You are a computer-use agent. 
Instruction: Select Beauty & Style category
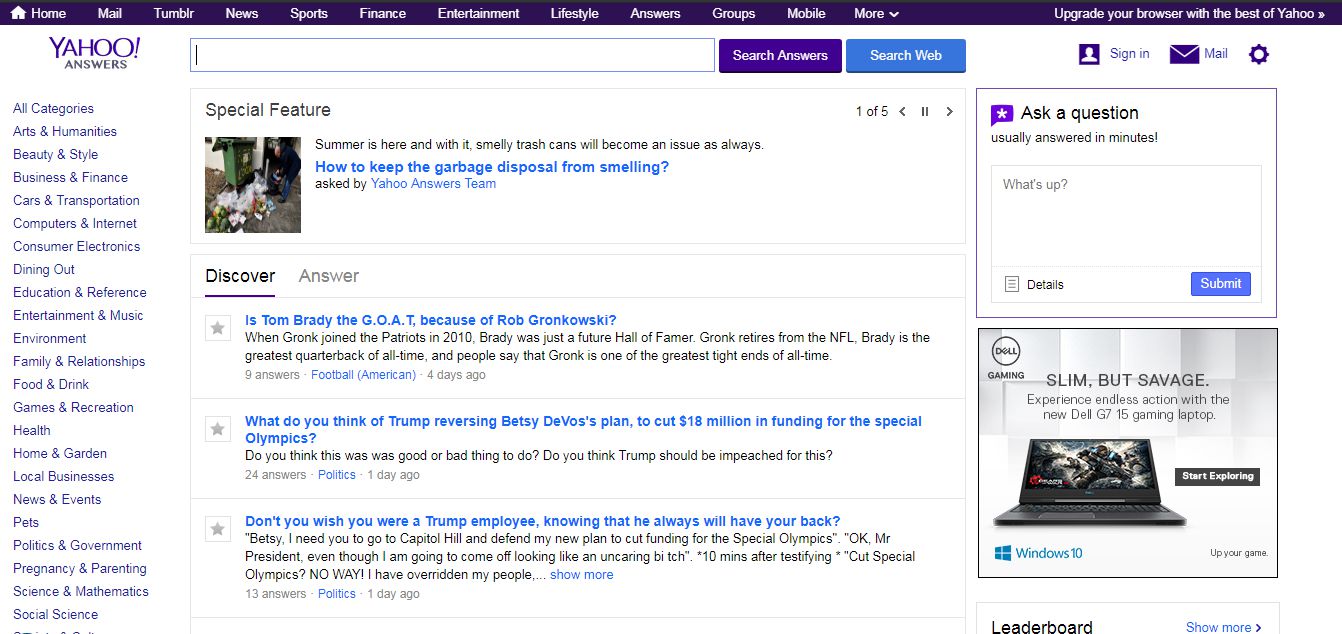pyautogui.click(x=55, y=154)
